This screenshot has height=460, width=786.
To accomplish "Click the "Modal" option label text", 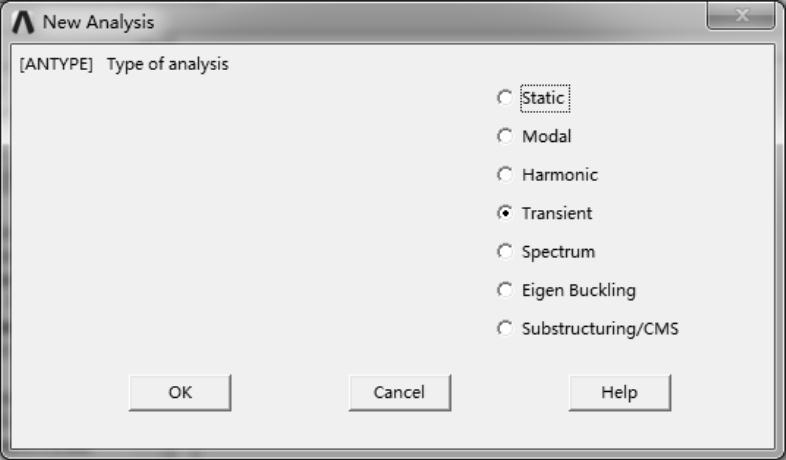I will pyautogui.click(x=547, y=136).
